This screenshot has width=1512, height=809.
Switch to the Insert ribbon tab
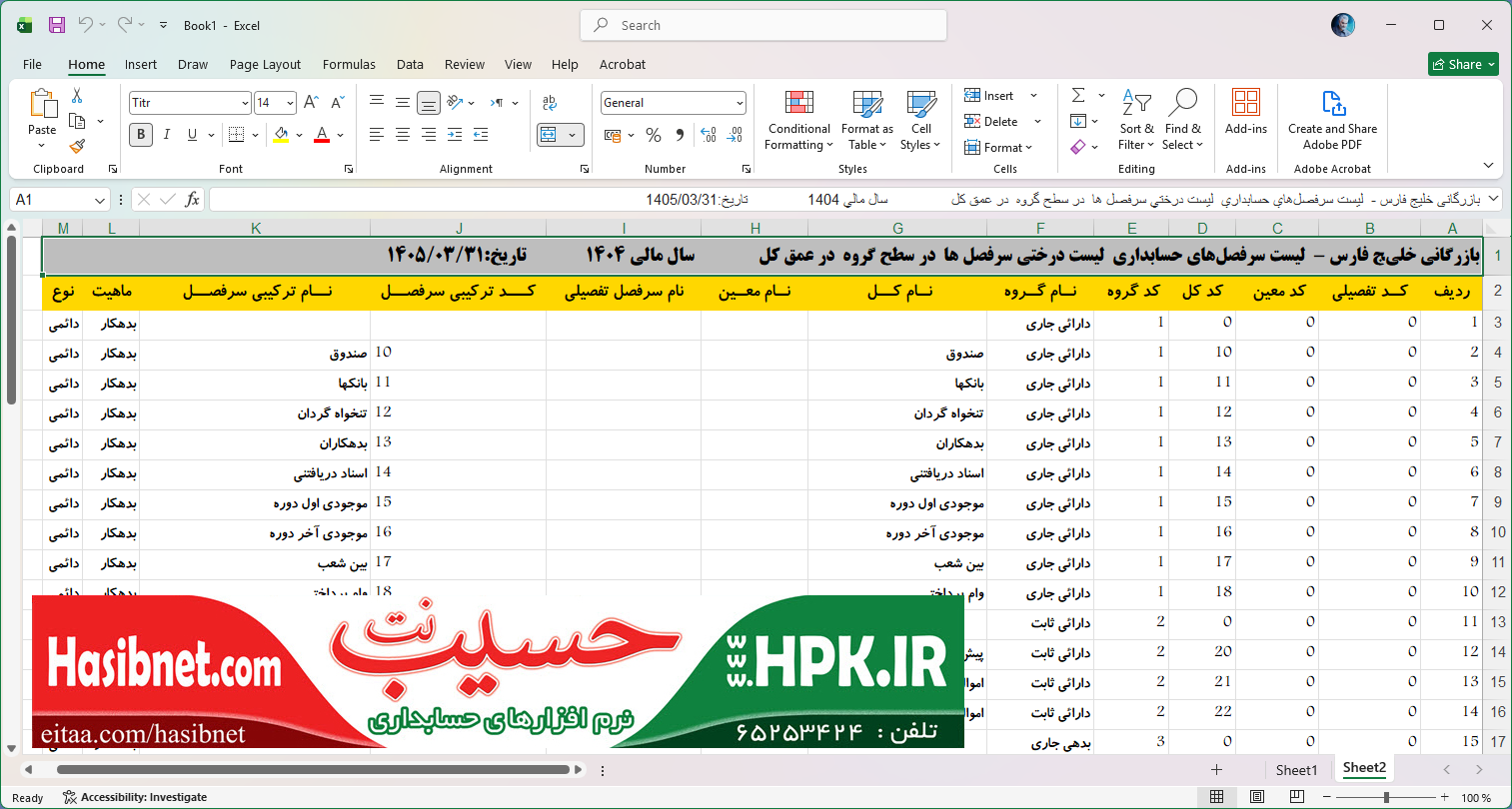[x=141, y=64]
